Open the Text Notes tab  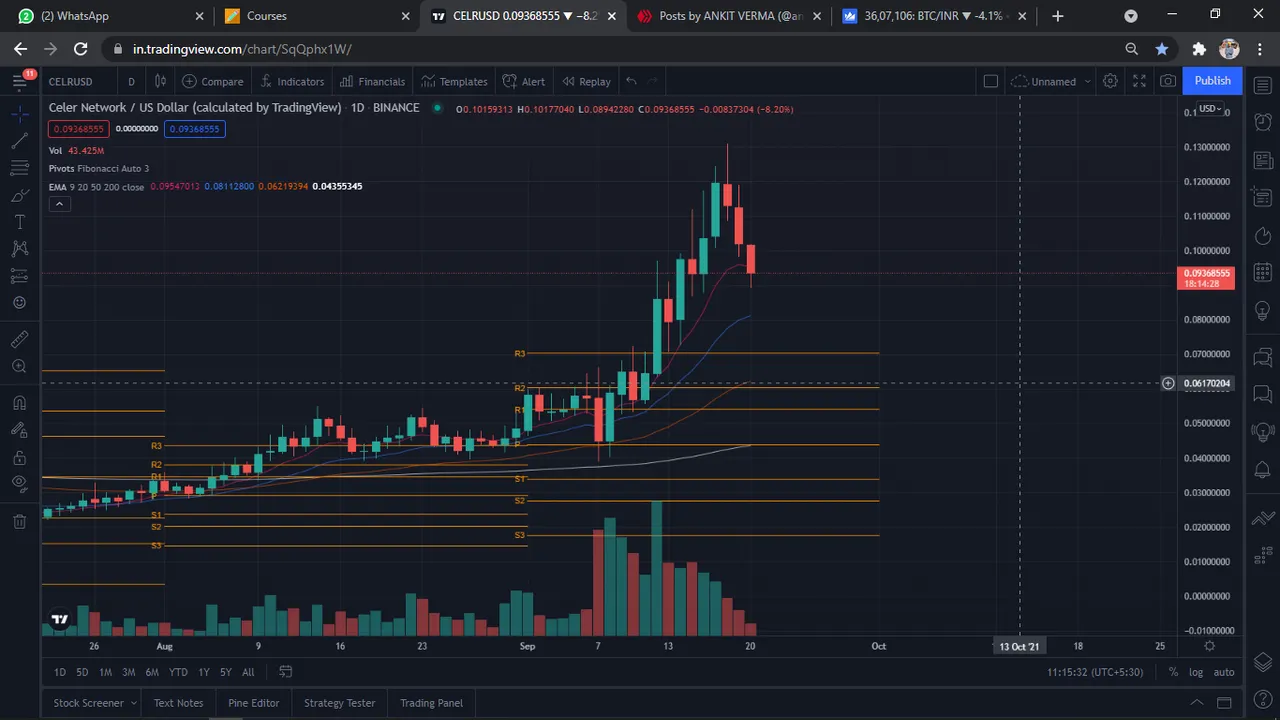pos(178,703)
